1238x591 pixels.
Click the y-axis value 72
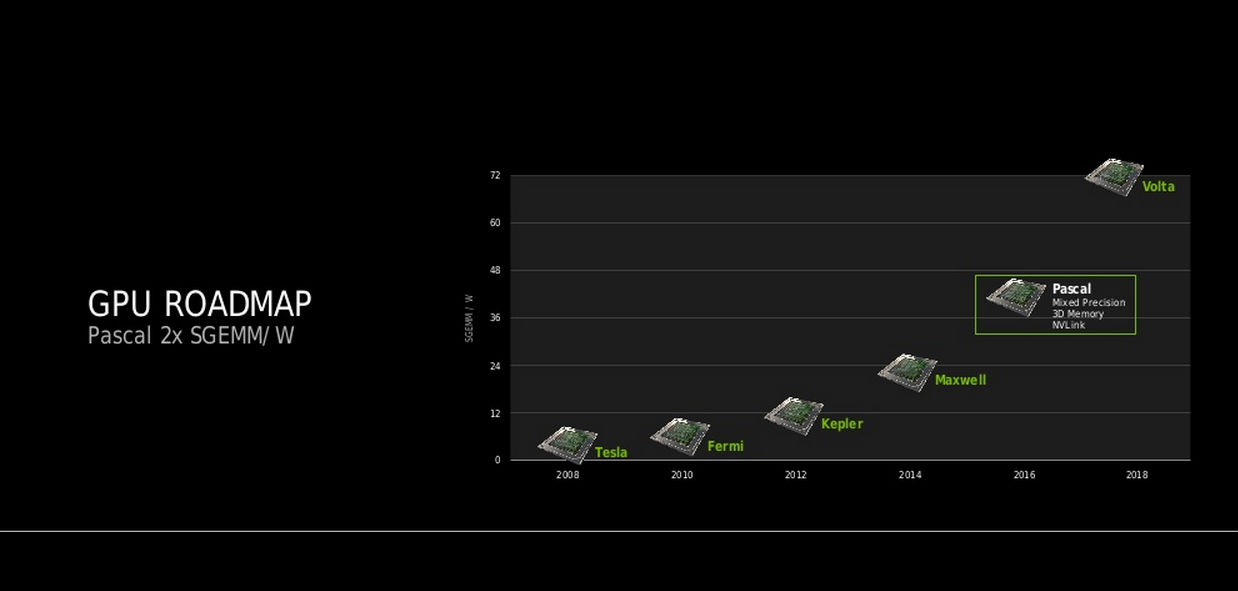coord(495,176)
